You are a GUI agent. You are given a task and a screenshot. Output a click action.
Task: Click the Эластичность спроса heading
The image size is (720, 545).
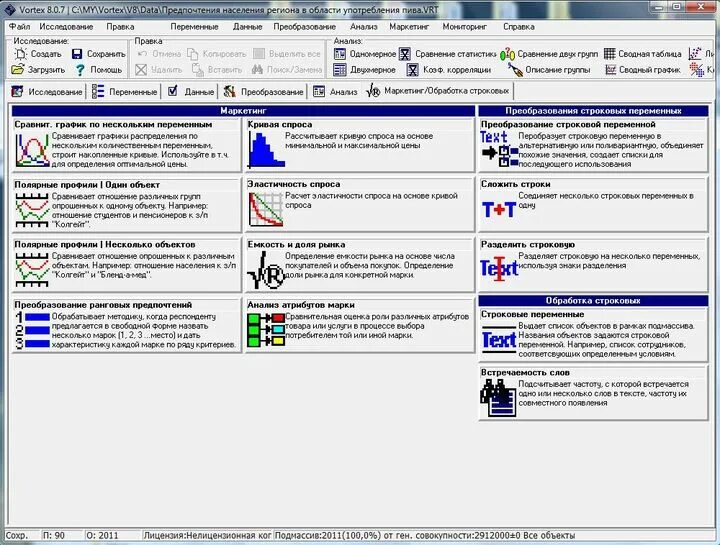coord(294,184)
